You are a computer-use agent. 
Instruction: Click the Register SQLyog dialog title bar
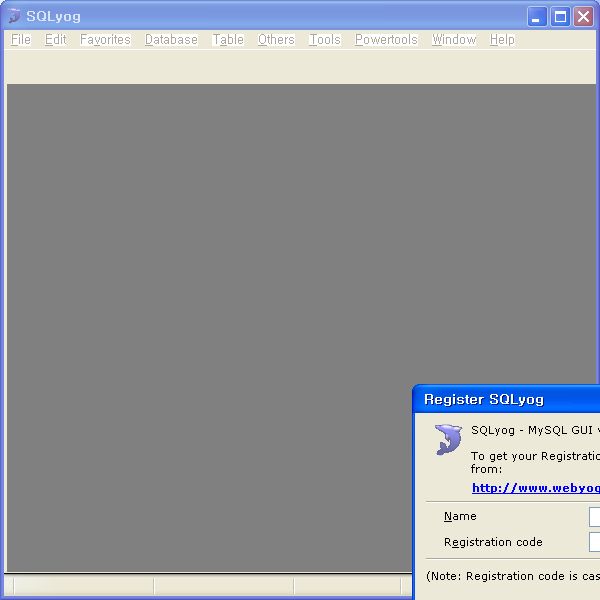coord(500,399)
